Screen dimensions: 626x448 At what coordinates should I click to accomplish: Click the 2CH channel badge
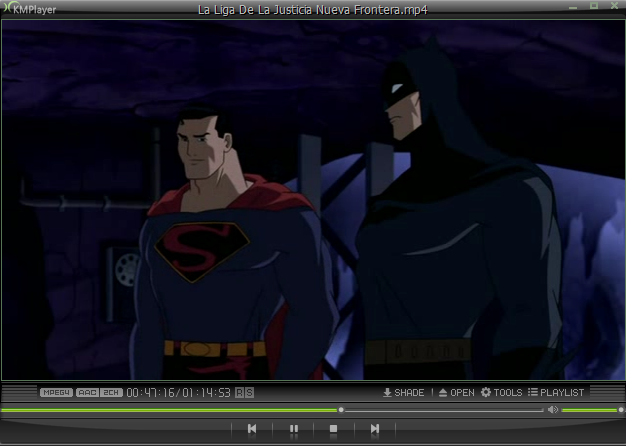pyautogui.click(x=111, y=392)
